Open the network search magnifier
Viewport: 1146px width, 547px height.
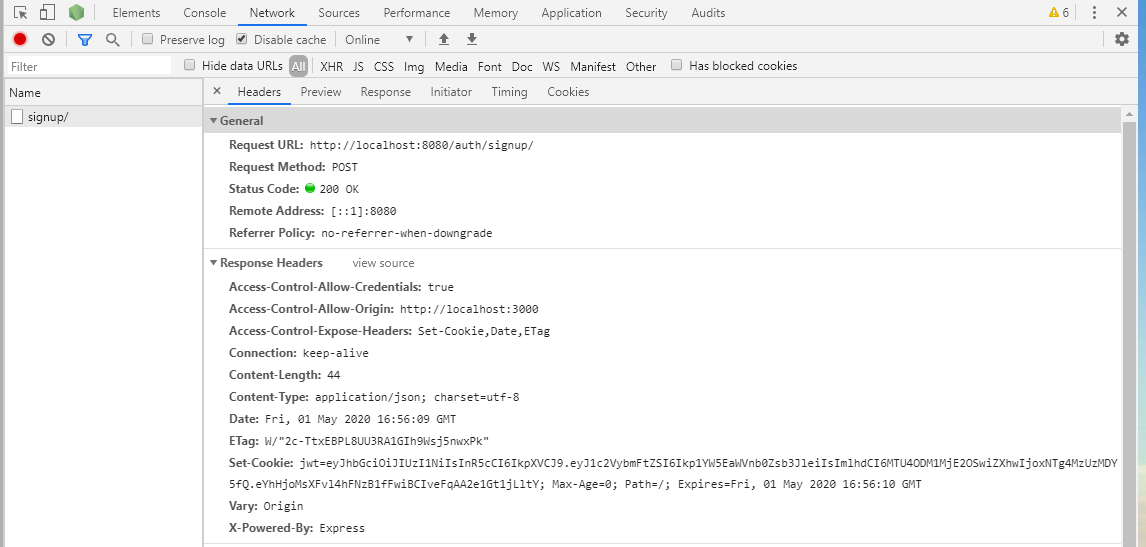[x=113, y=39]
